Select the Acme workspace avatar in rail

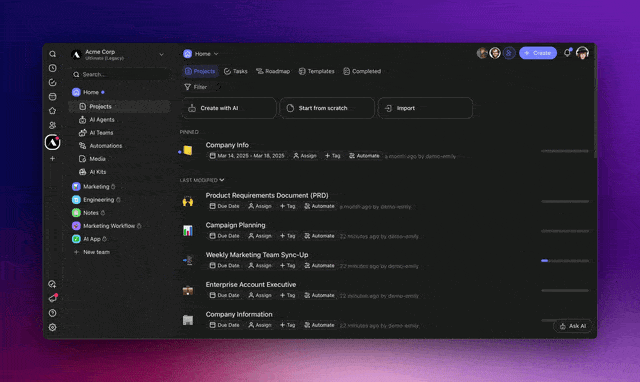pyautogui.click(x=53, y=142)
